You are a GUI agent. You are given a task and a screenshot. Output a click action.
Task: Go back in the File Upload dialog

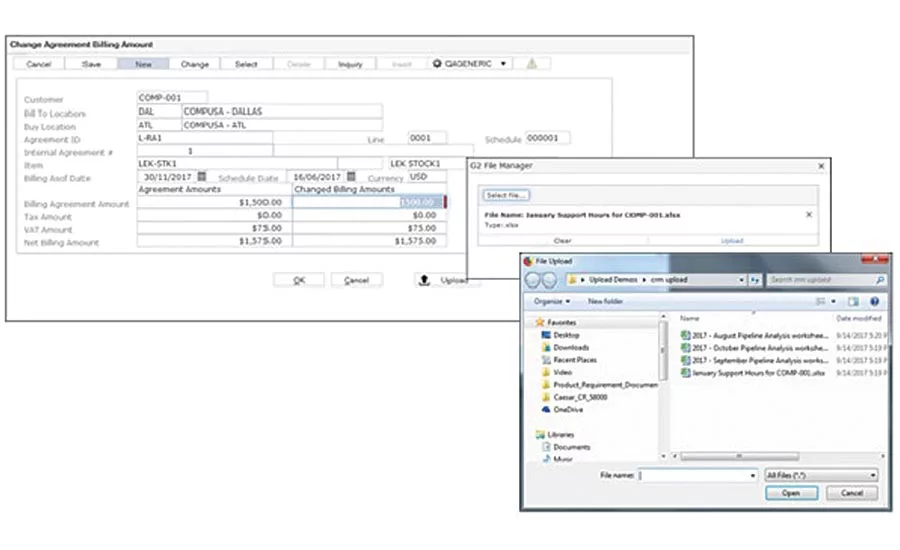coord(533,280)
